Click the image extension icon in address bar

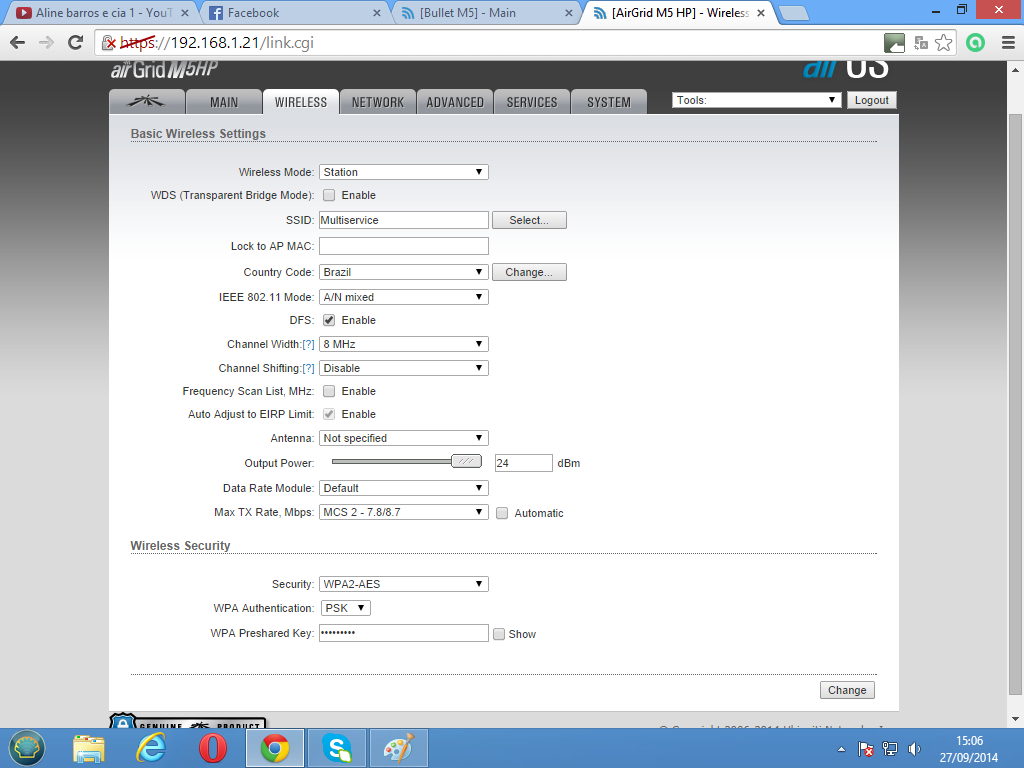[x=894, y=43]
